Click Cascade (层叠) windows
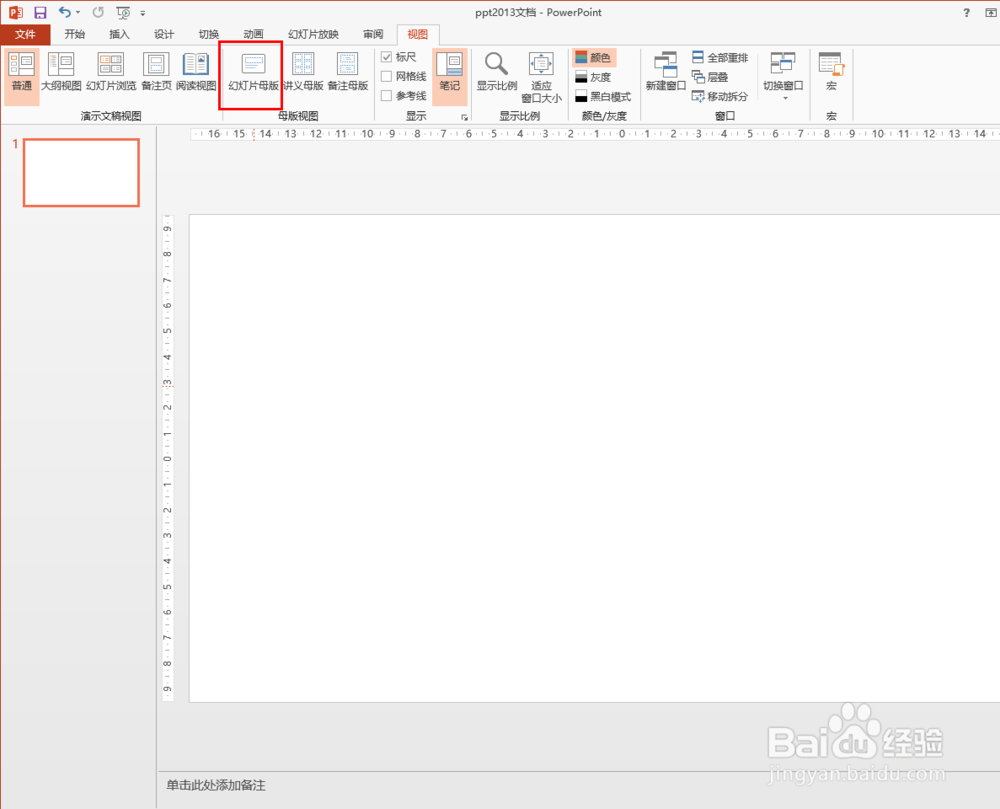The height and width of the screenshot is (809, 1000). (710, 77)
